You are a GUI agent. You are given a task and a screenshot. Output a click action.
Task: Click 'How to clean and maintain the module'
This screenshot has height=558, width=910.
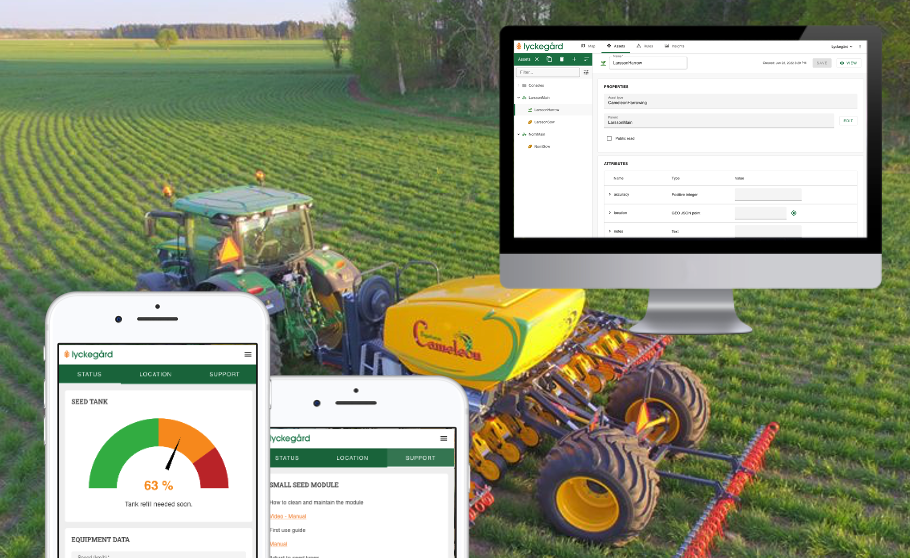(317, 502)
